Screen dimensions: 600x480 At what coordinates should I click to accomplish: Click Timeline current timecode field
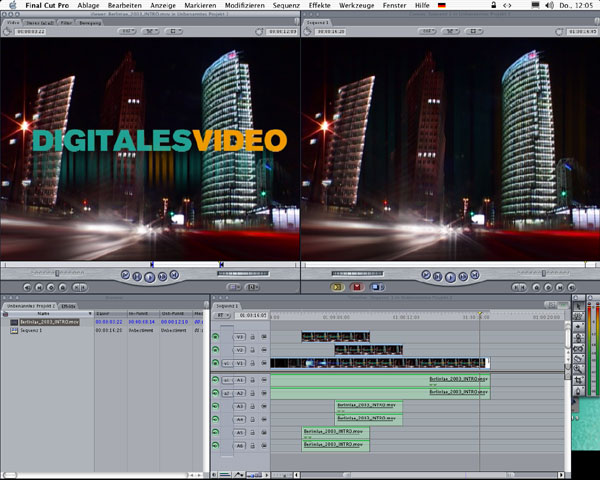tap(251, 315)
